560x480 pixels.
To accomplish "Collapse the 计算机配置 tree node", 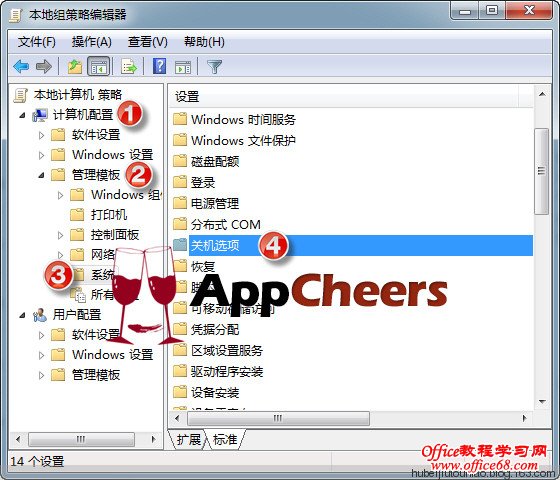I will (x=22, y=115).
